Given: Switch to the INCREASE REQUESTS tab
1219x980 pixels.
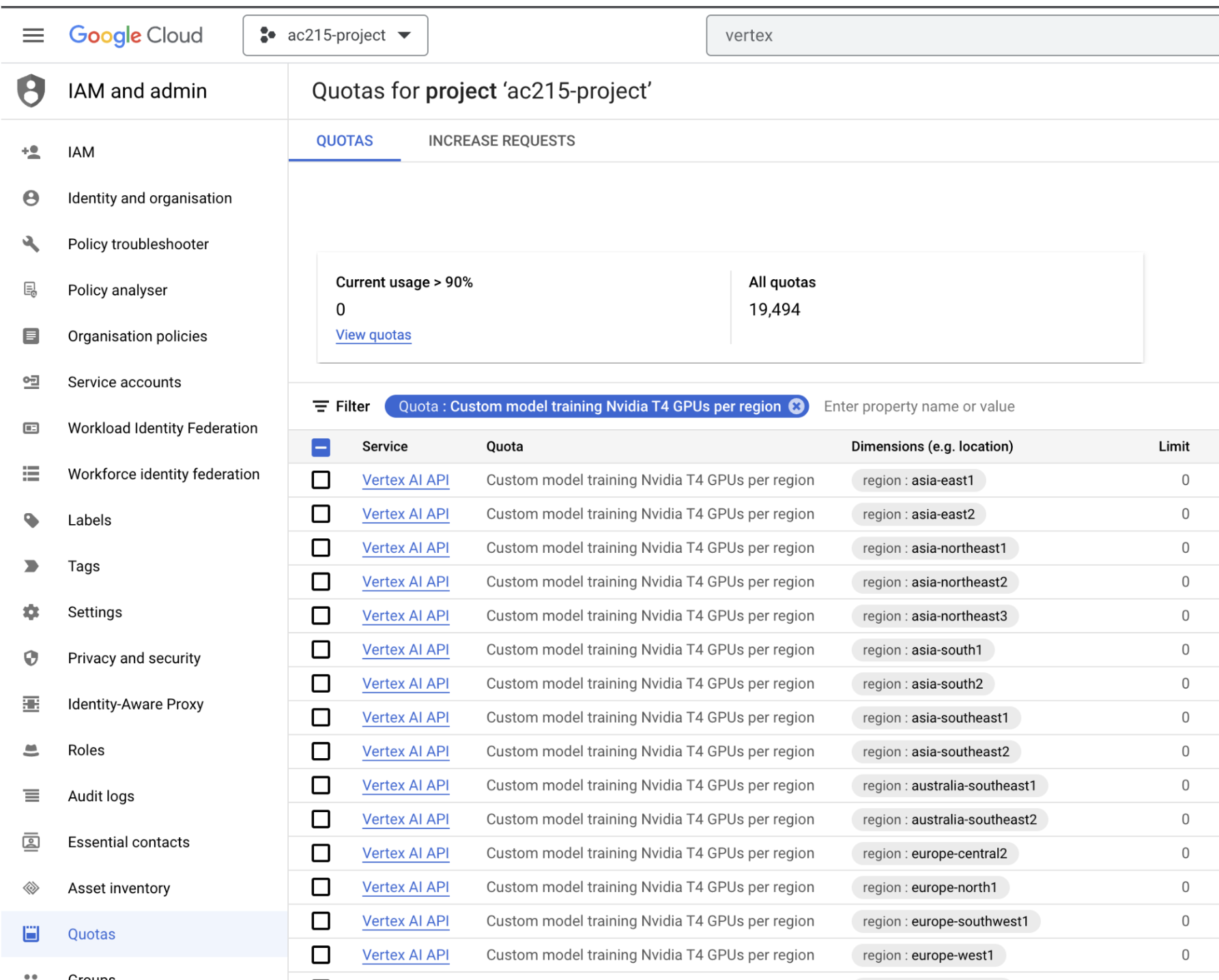Looking at the screenshot, I should [502, 141].
